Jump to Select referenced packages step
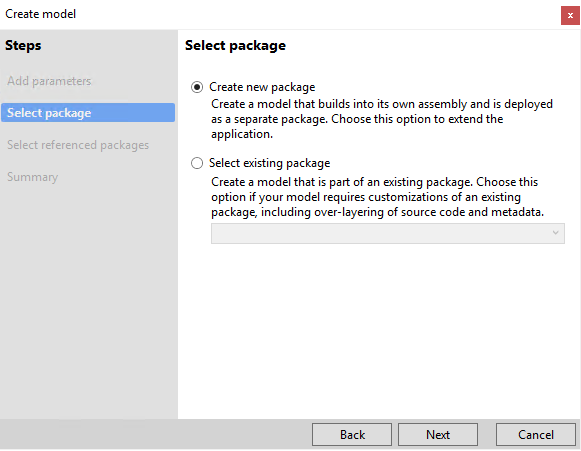Viewport: 581px width, 451px height. point(78,145)
